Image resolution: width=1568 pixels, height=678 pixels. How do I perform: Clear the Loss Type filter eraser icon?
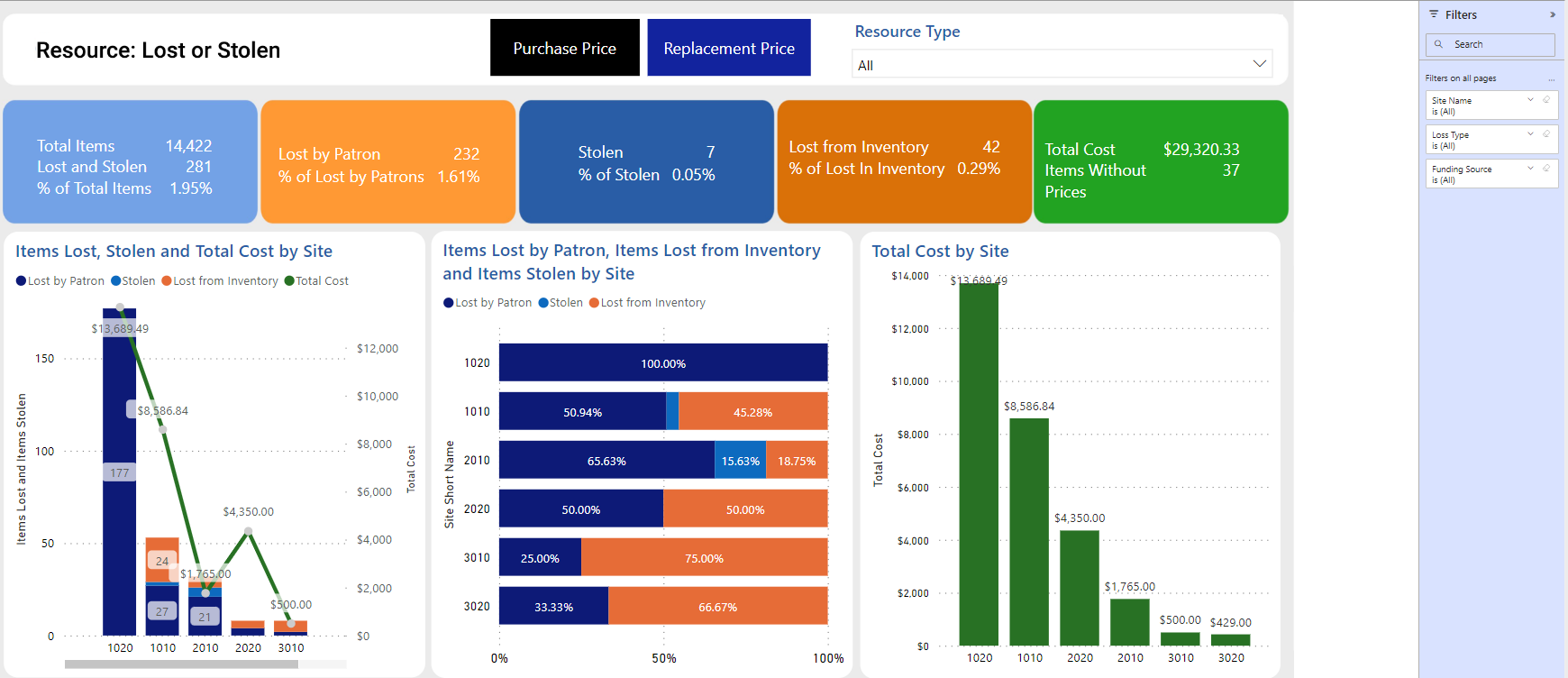(1546, 133)
